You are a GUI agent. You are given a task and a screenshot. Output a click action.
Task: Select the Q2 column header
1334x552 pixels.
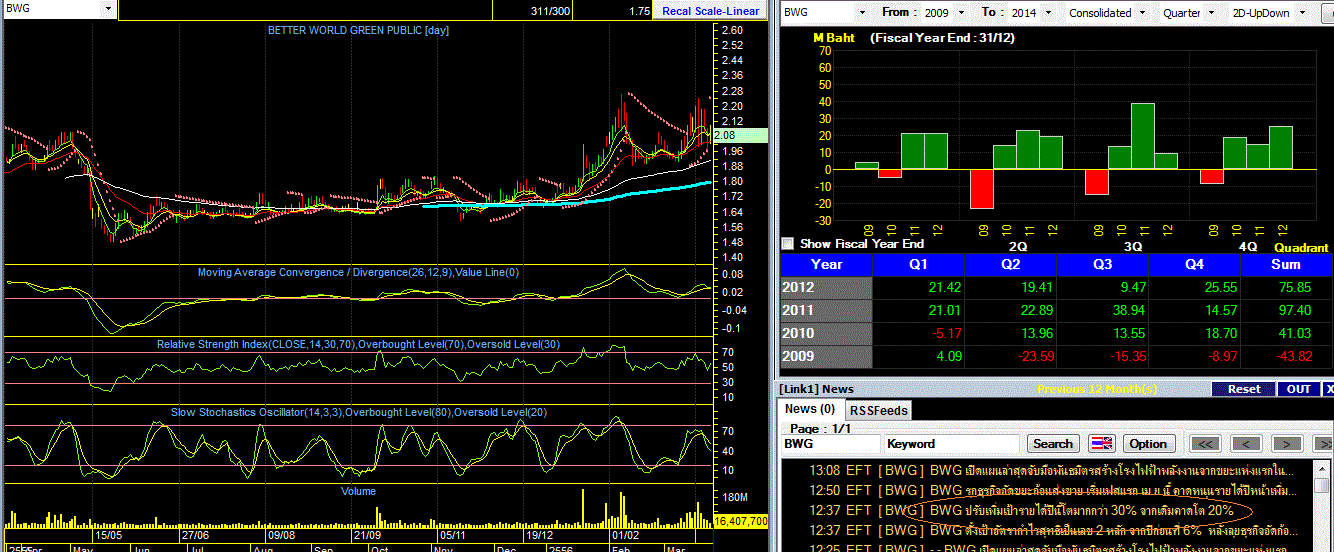coord(1011,264)
